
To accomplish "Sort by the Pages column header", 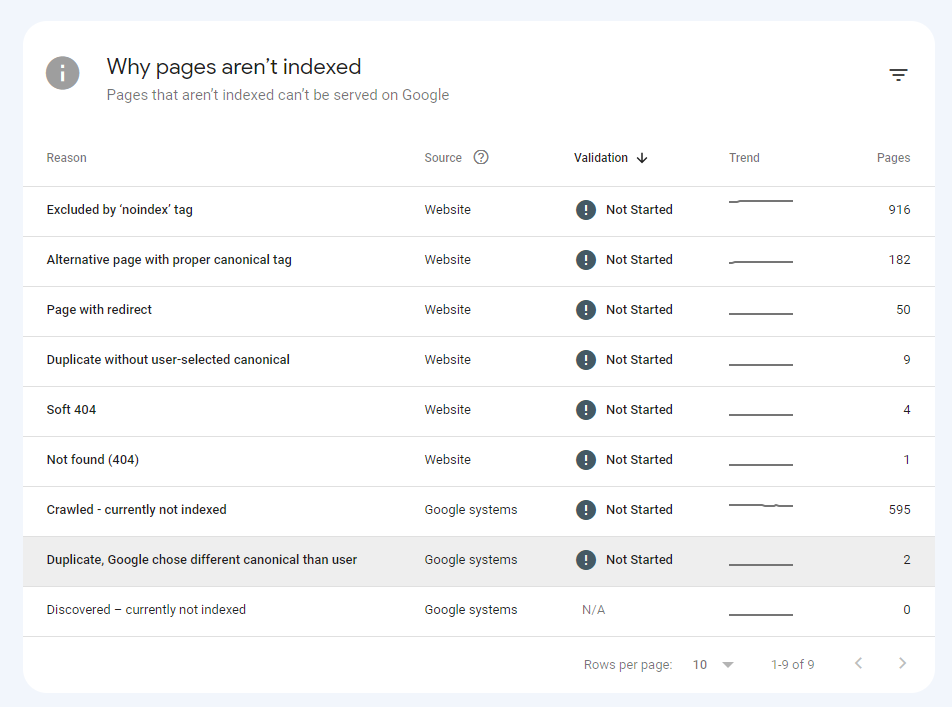I will [x=893, y=158].
